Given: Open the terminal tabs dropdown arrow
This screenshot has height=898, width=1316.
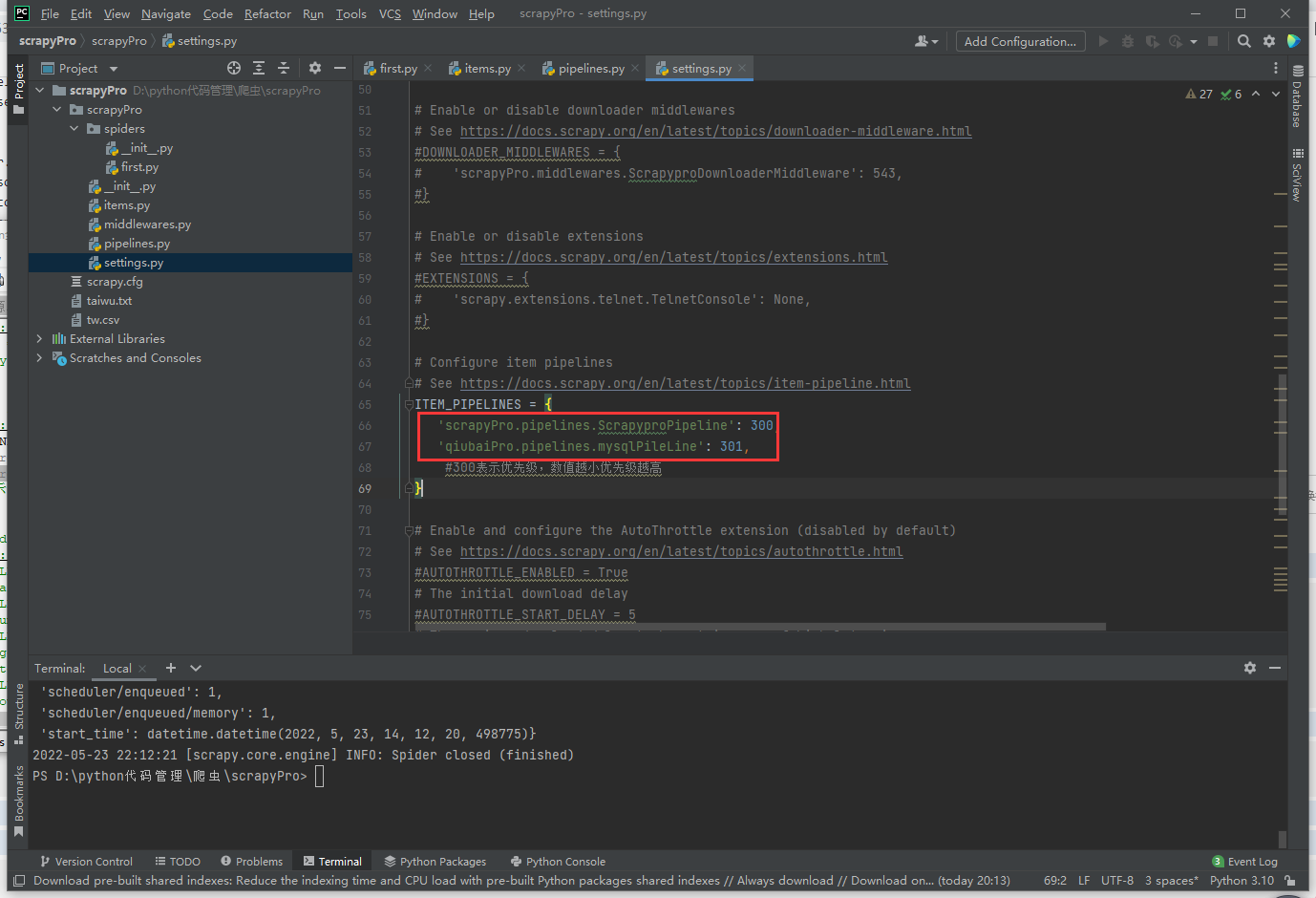Looking at the screenshot, I should click(196, 668).
